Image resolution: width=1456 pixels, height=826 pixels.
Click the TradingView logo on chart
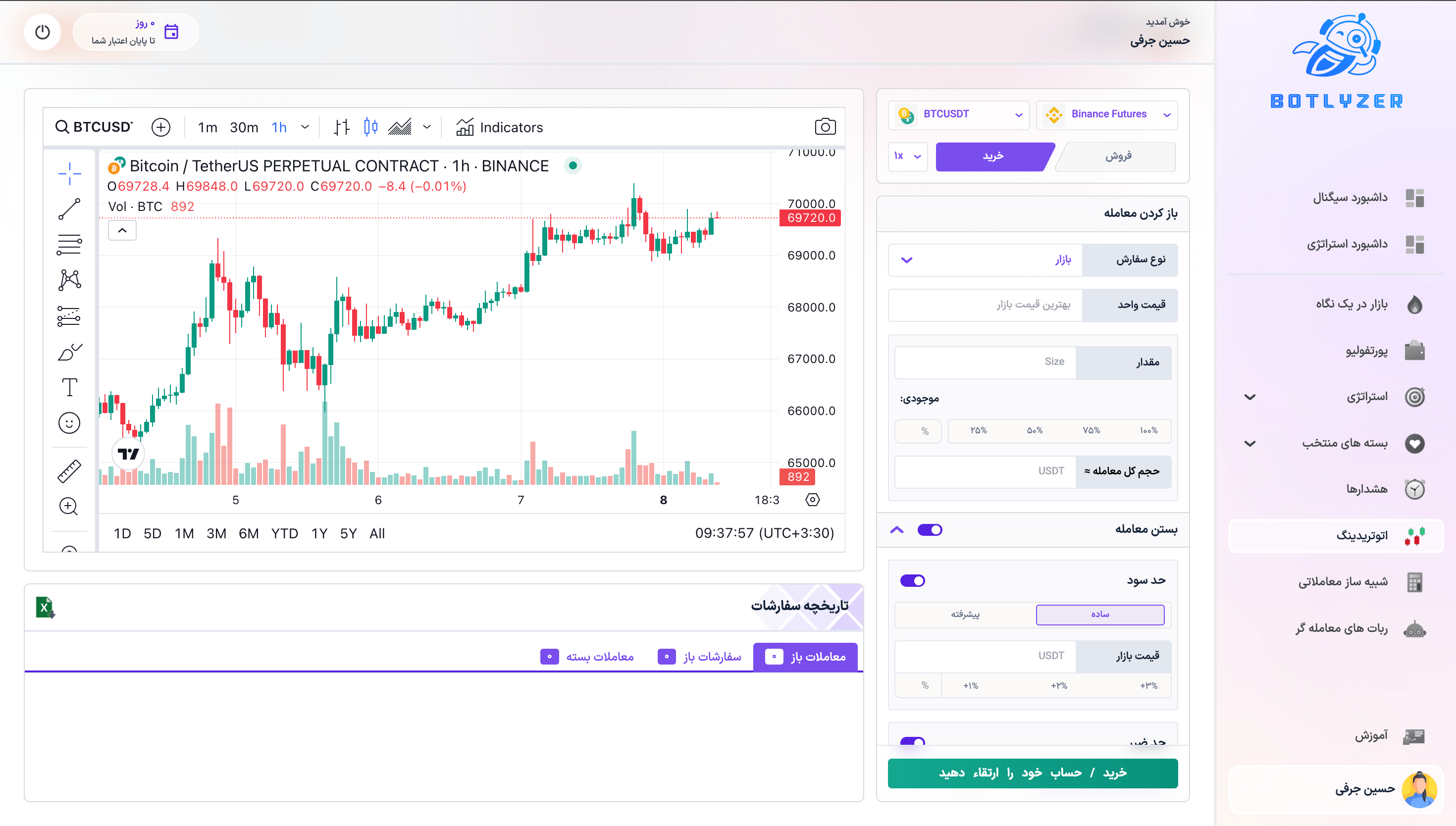[x=129, y=453]
